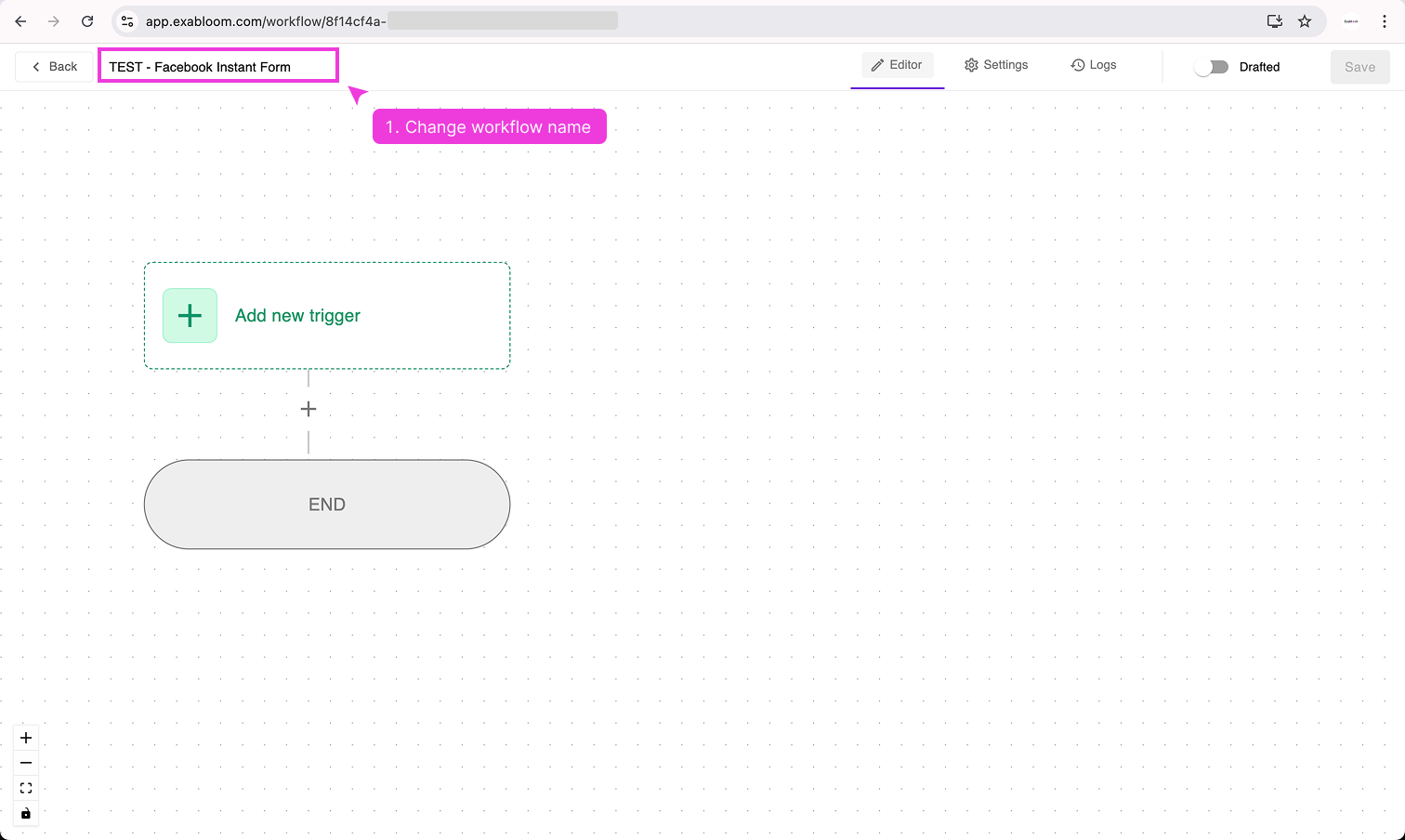This screenshot has height=840, width=1405.
Task: Select the Editor pencil icon
Action: point(875,64)
